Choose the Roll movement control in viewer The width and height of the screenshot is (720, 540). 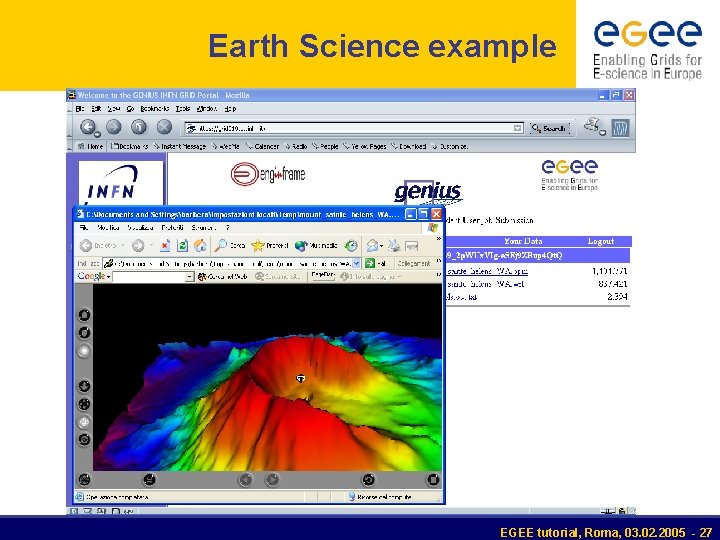[x=84, y=439]
